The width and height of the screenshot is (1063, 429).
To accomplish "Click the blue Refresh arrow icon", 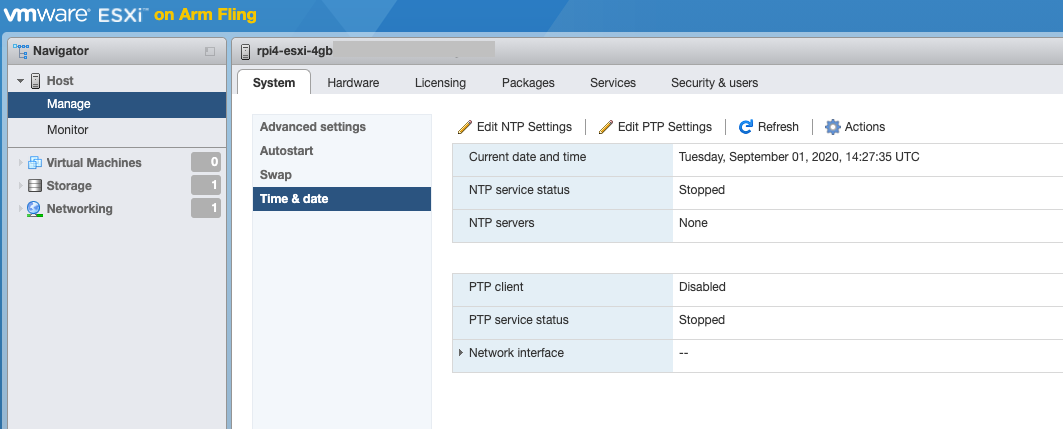I will 746,127.
